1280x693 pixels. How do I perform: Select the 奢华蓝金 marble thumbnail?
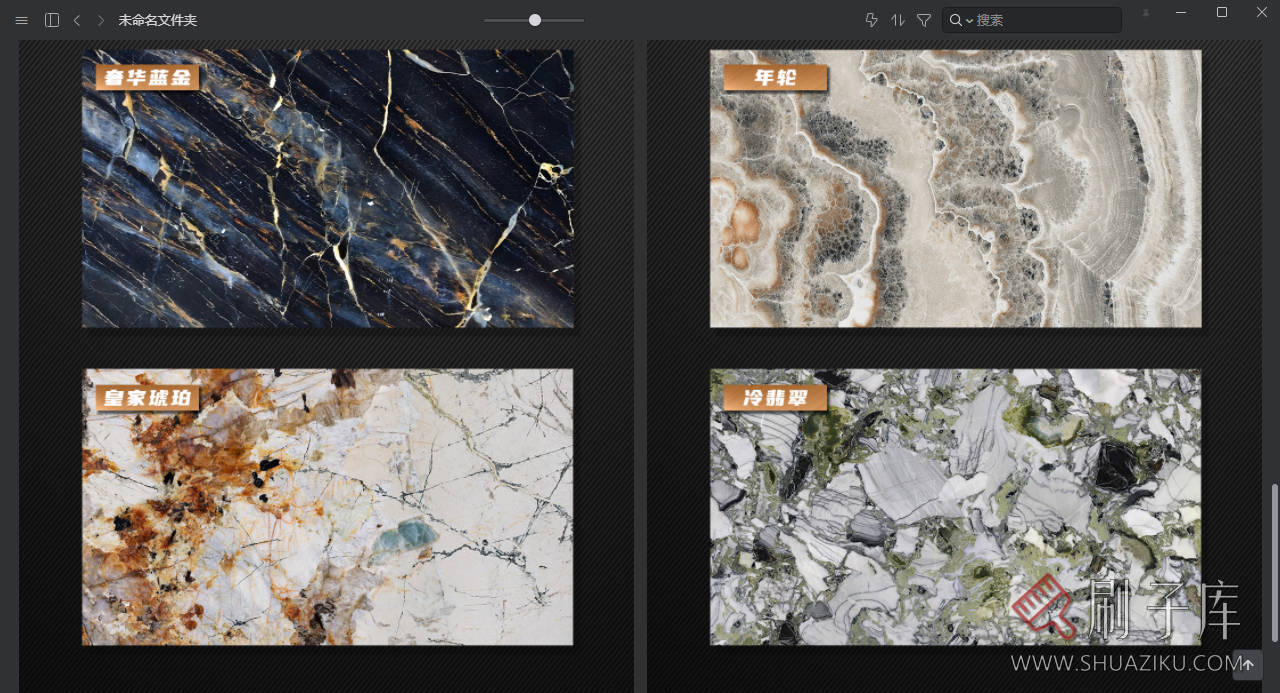[327, 188]
